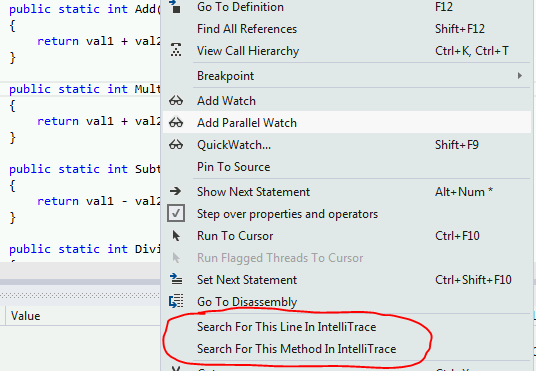Choose Search For This Method In IntelliTrace
The width and height of the screenshot is (536, 371).
[x=296, y=349]
